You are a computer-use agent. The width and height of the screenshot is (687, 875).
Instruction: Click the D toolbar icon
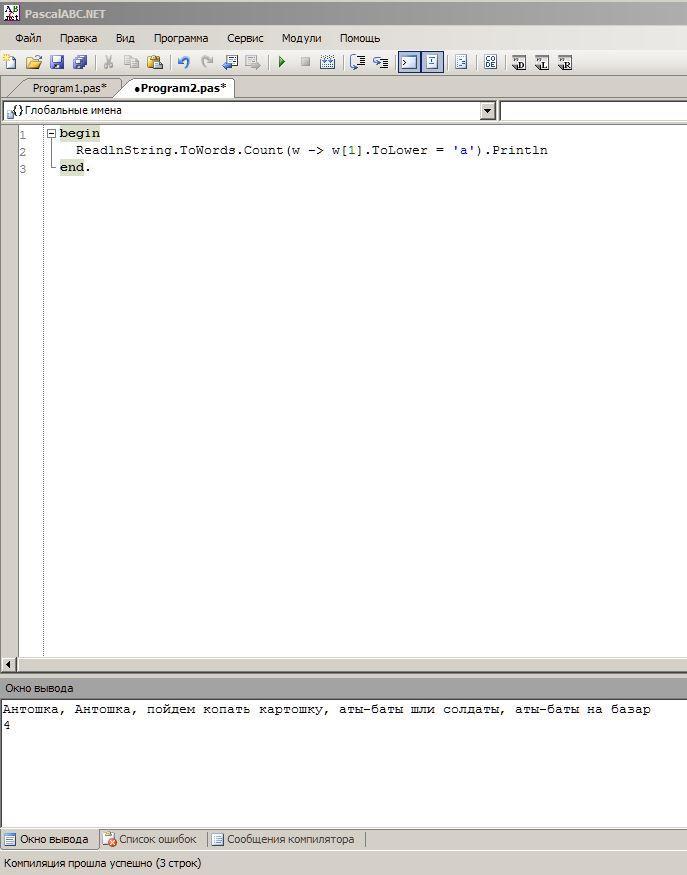(x=519, y=62)
